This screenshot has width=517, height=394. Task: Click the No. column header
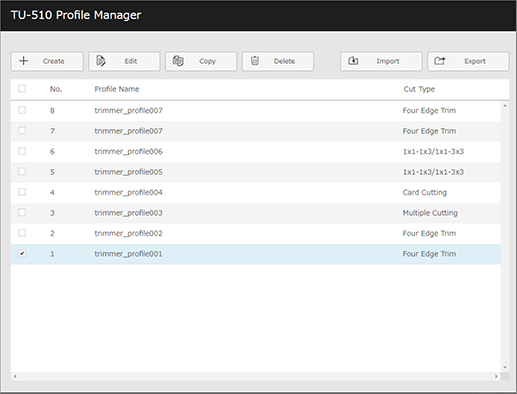click(x=56, y=89)
